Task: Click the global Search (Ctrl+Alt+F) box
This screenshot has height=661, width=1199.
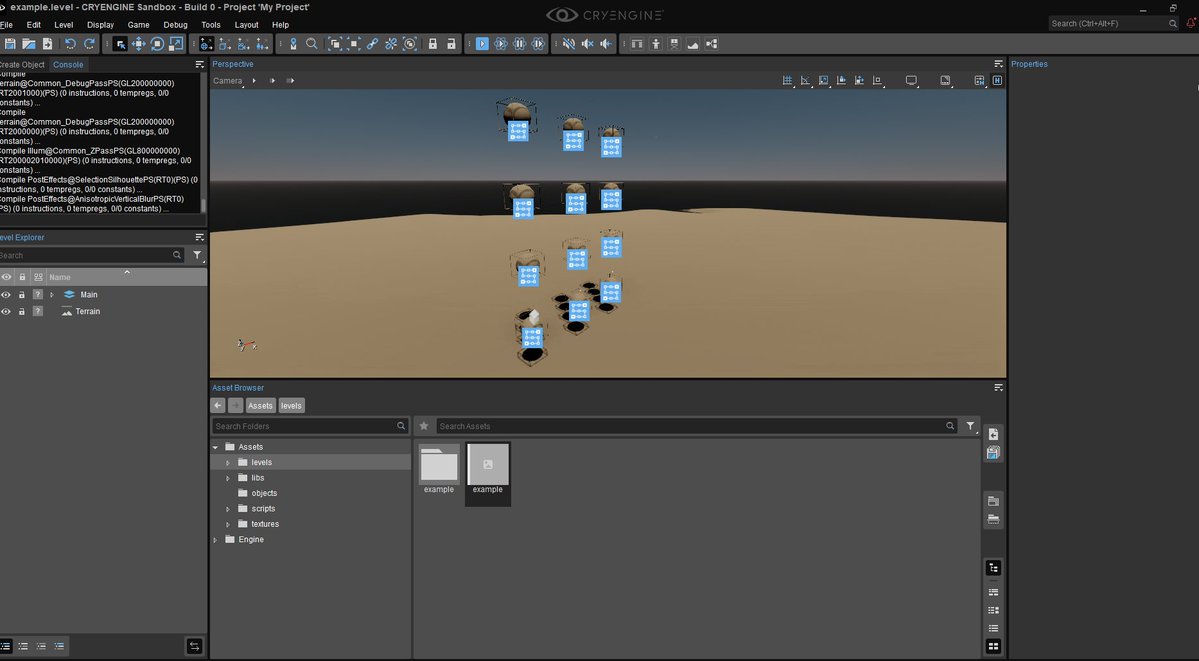Action: pos(1113,24)
